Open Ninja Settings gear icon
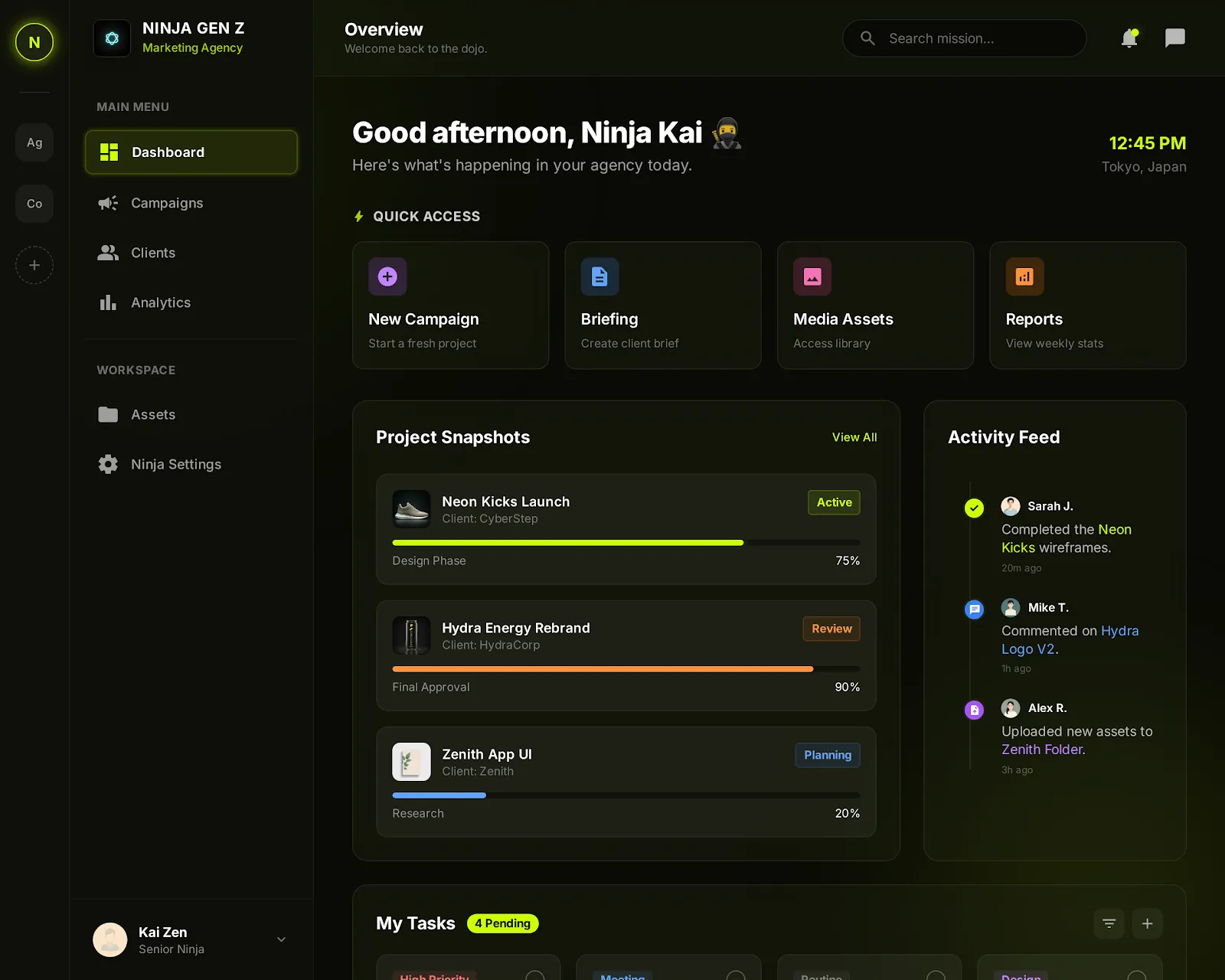This screenshot has height=980, width=1225. (108, 464)
